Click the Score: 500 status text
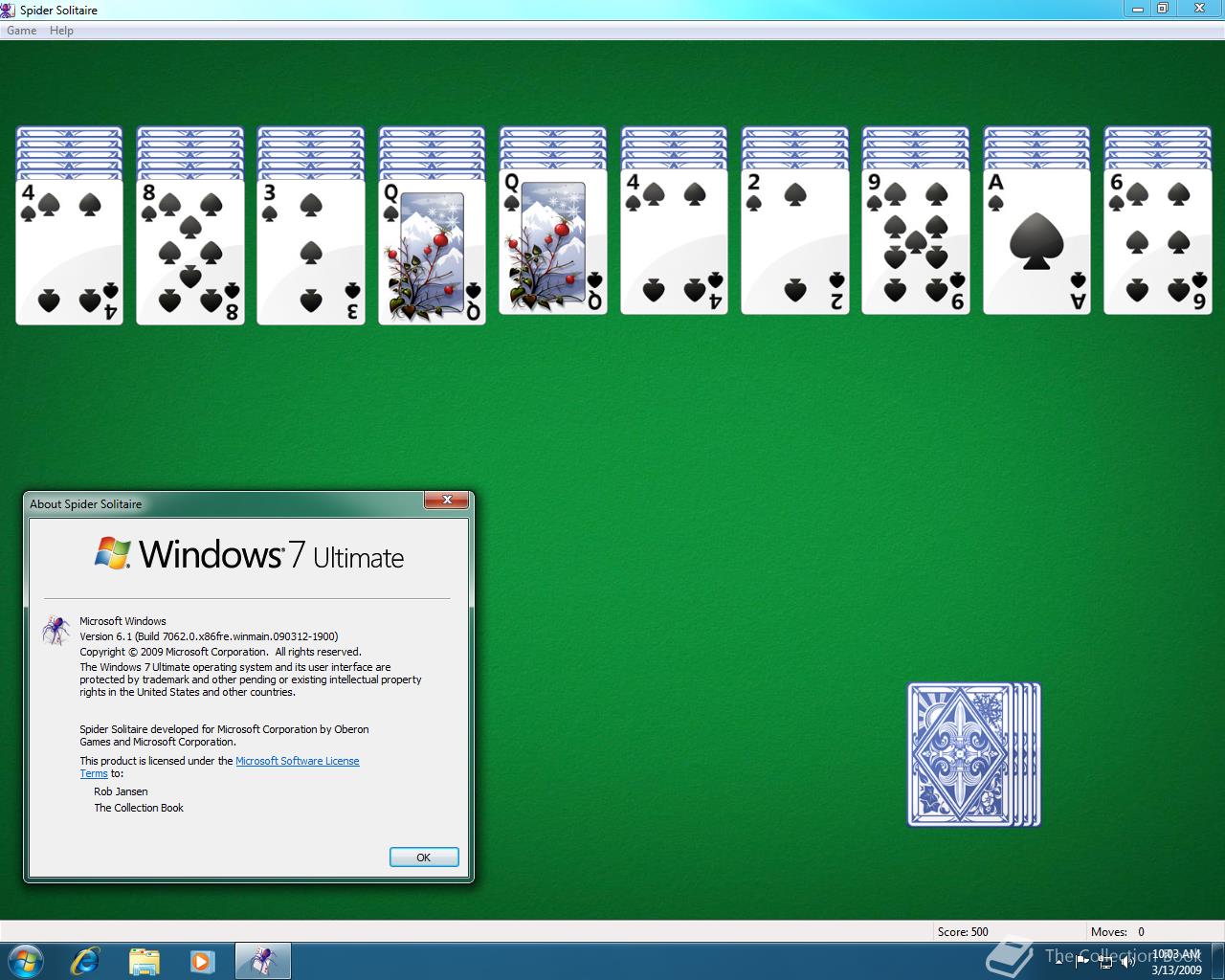 (x=963, y=931)
